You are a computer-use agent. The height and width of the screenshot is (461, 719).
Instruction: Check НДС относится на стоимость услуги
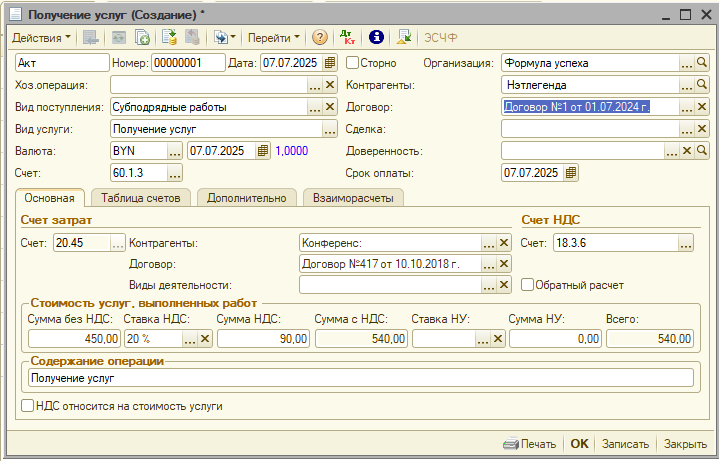pyautogui.click(x=27, y=406)
